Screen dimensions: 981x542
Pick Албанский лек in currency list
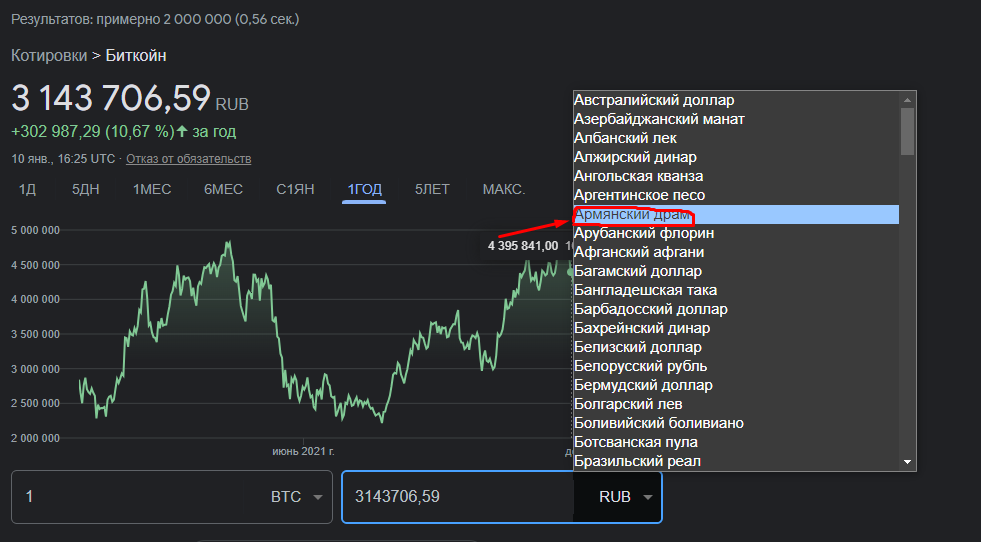click(736, 138)
